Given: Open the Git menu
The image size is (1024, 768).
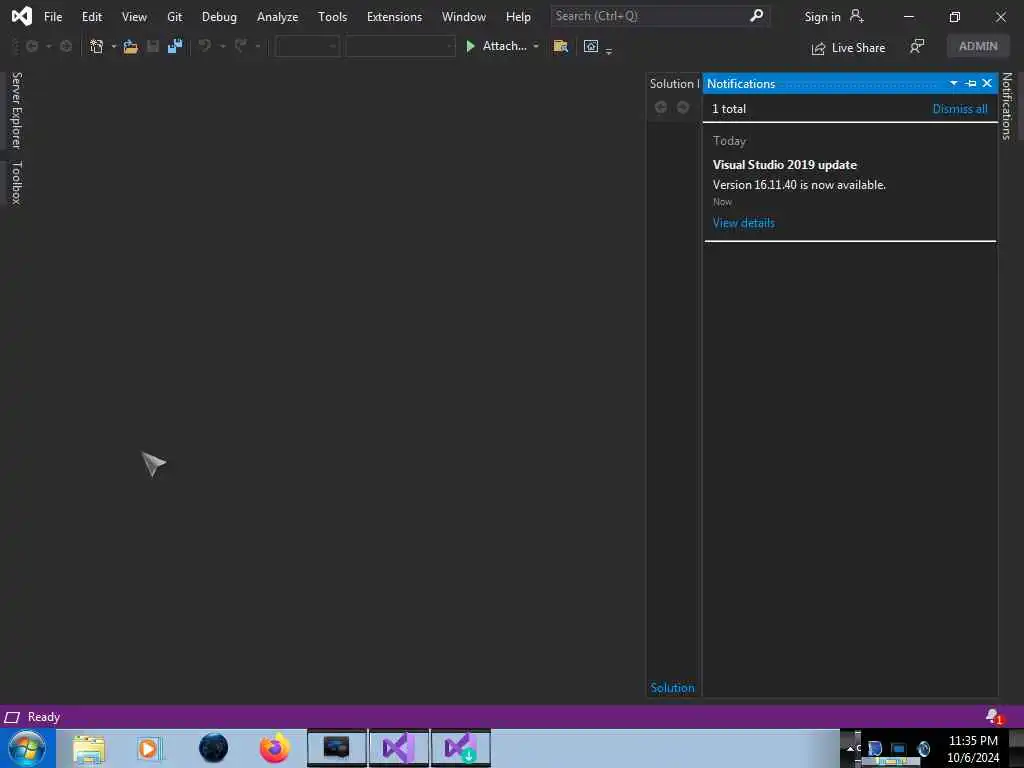Looking at the screenshot, I should (x=174, y=16).
